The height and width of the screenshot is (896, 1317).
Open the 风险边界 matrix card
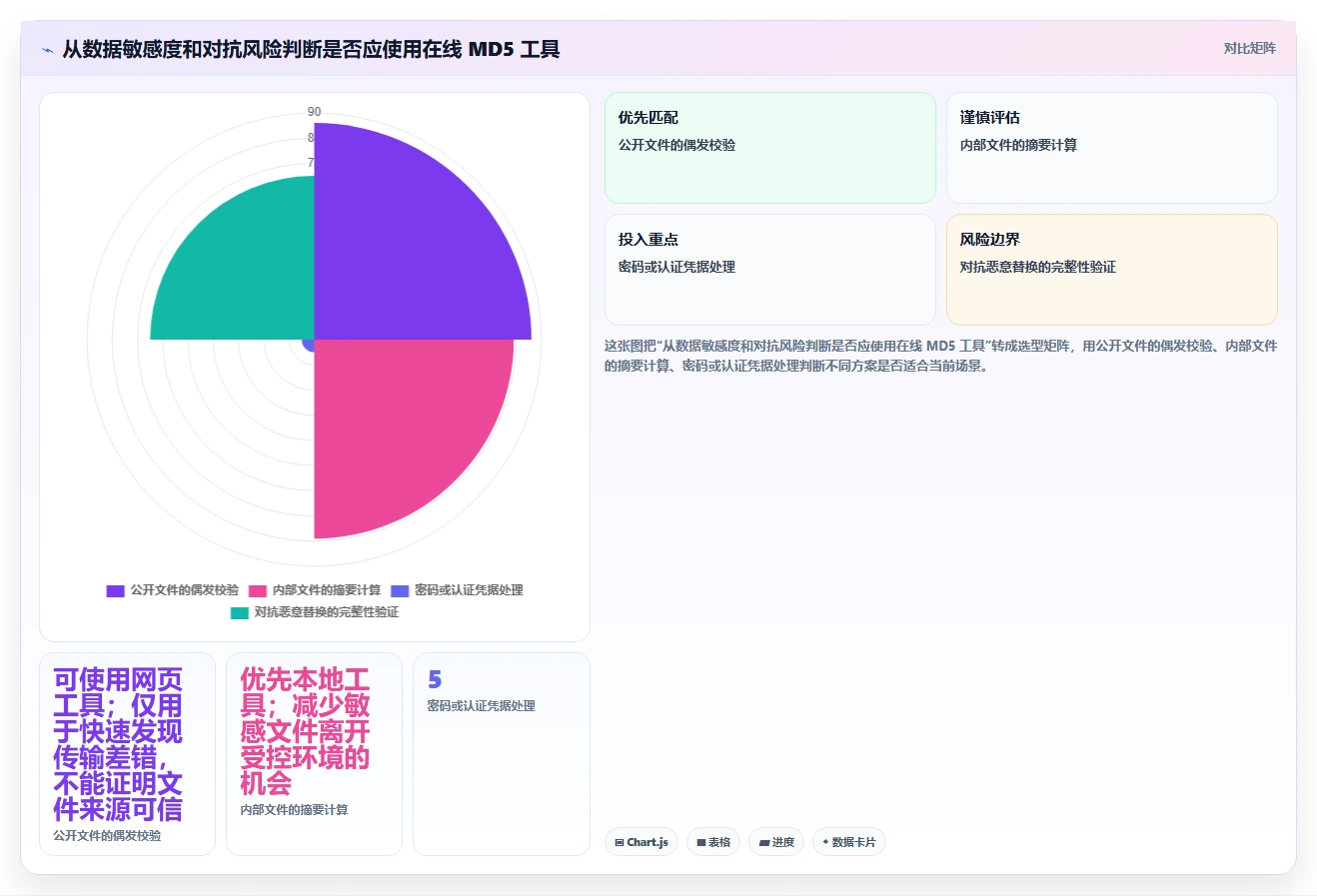click(1112, 270)
